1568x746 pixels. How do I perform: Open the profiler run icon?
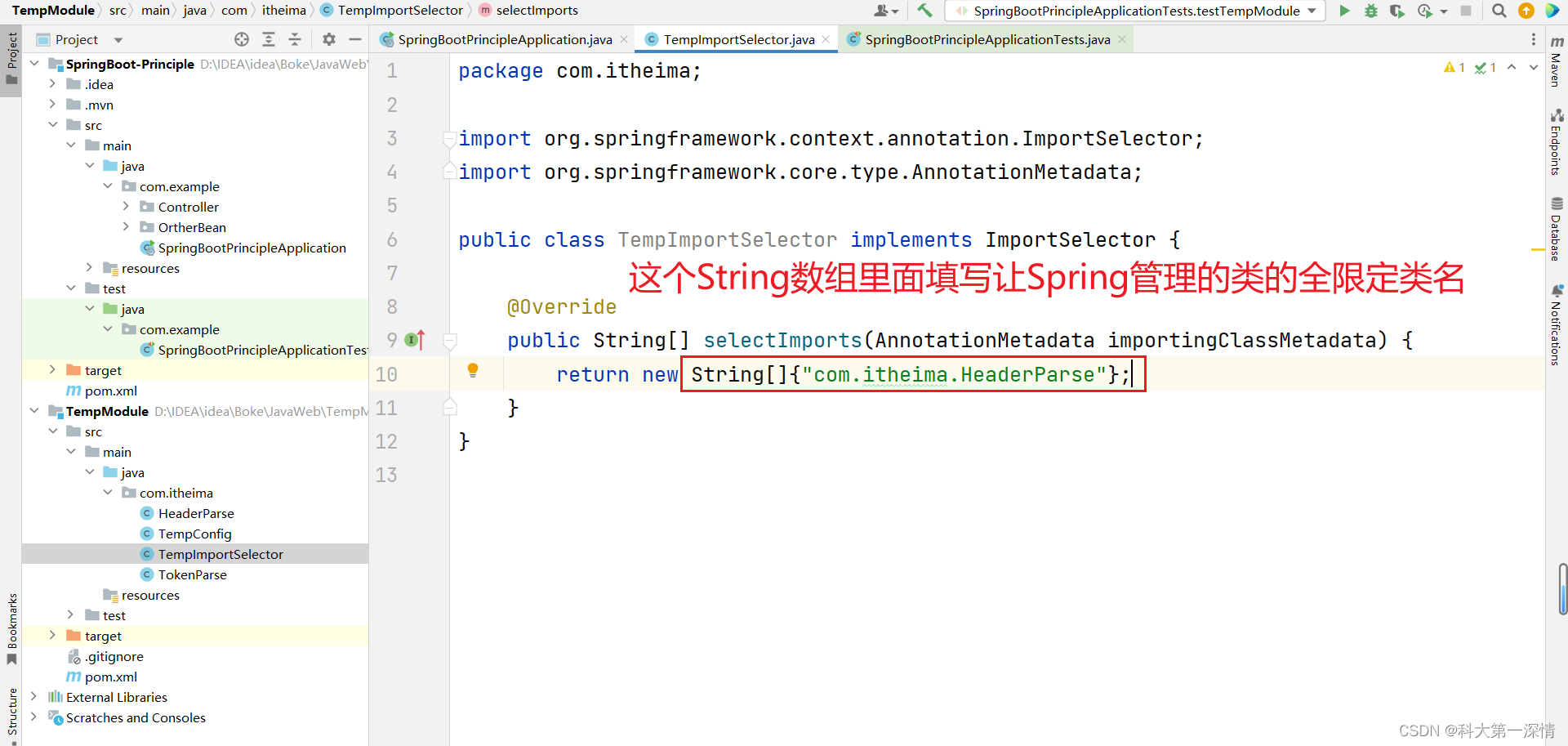1425,11
